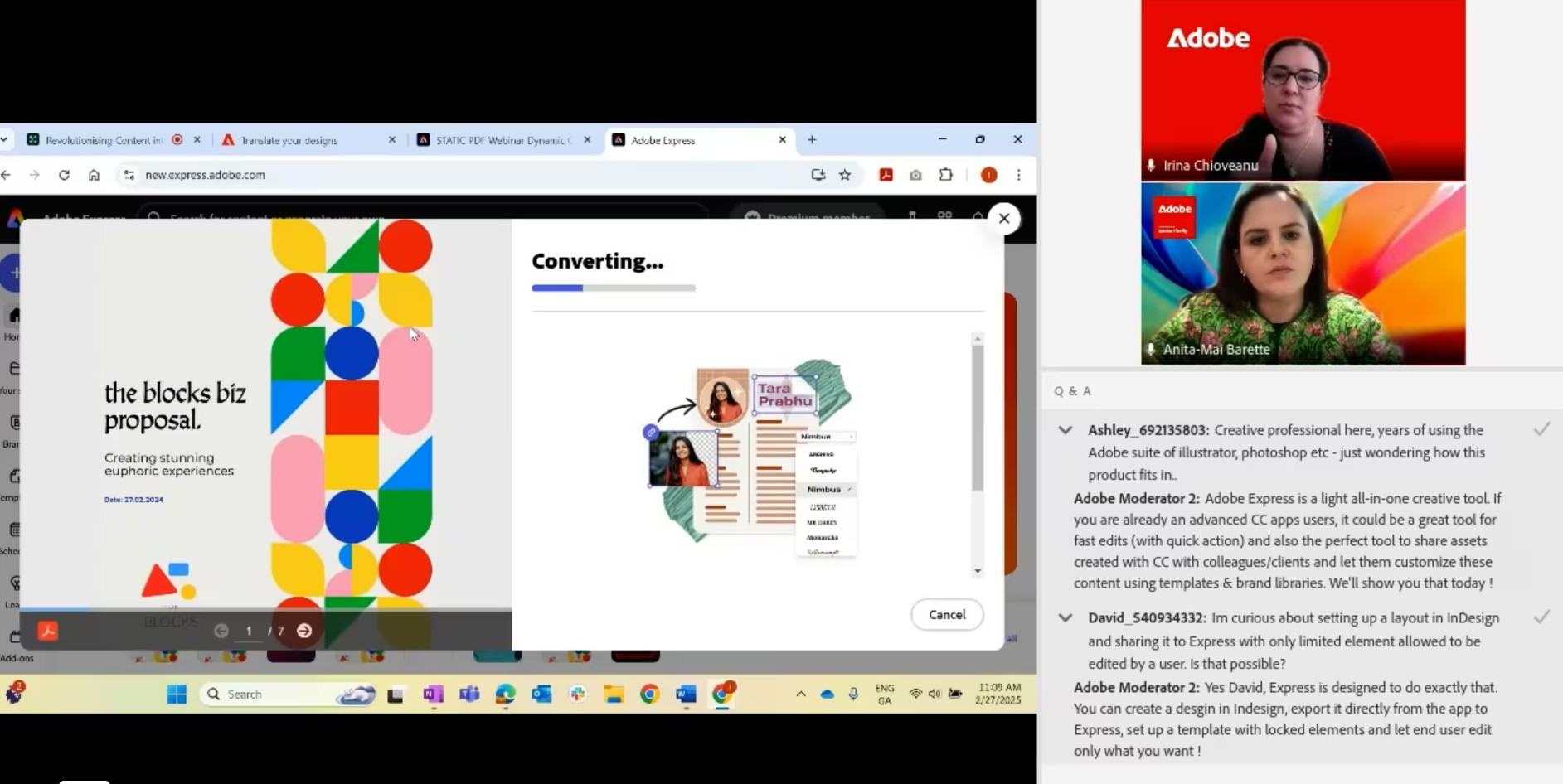This screenshot has height=784, width=1563.
Task: Click the recording indicator on first tab
Action: click(177, 140)
